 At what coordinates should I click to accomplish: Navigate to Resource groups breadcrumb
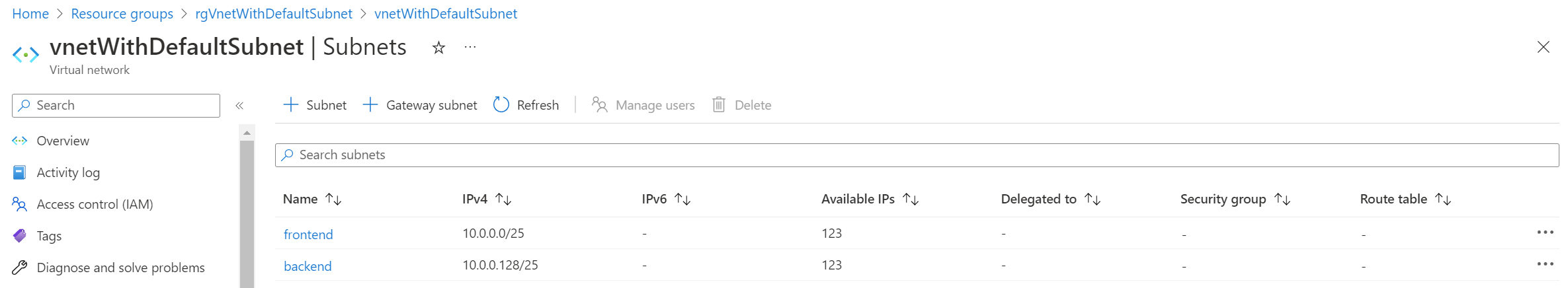pyautogui.click(x=122, y=14)
